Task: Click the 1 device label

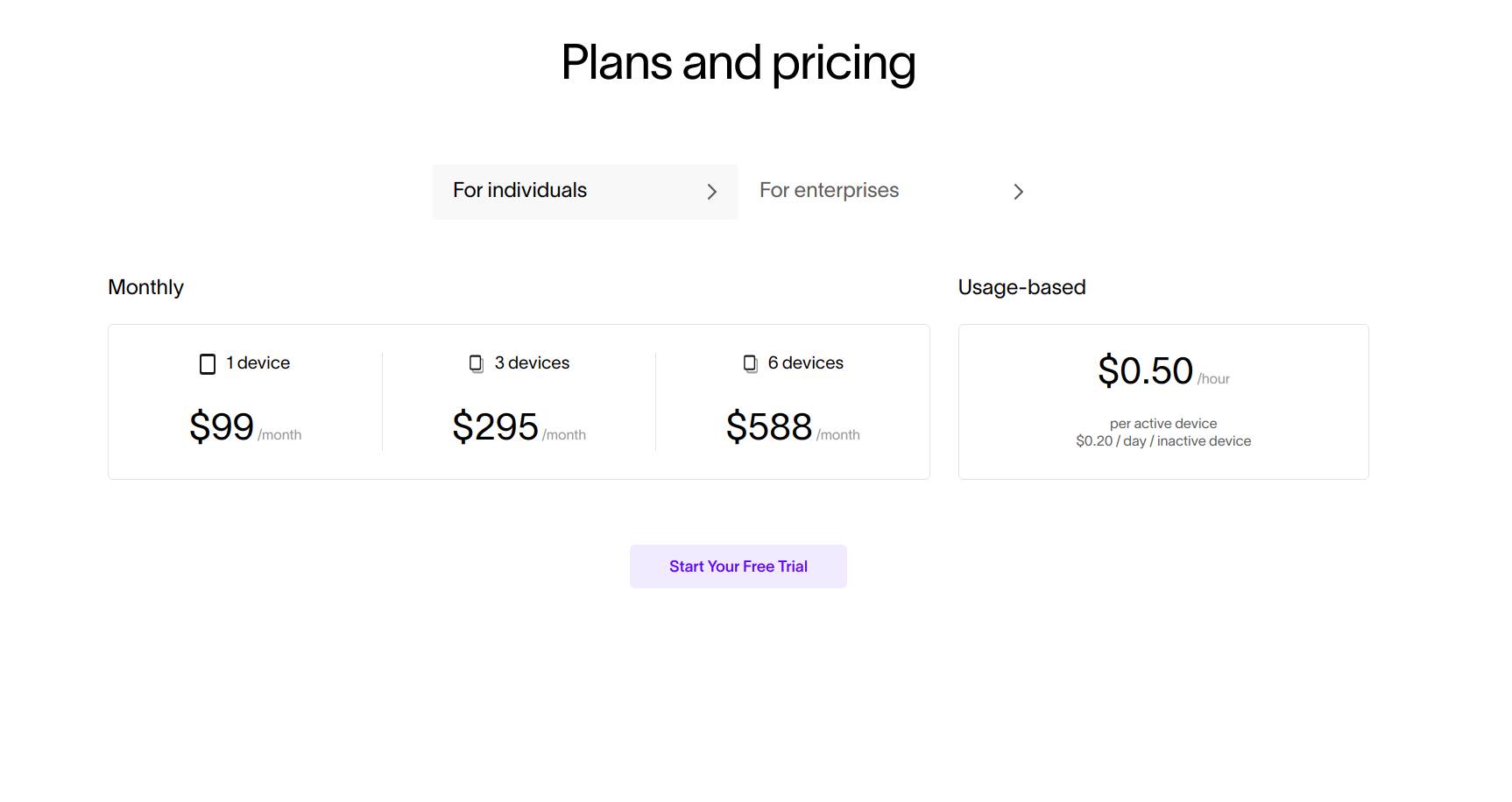Action: coord(258,363)
